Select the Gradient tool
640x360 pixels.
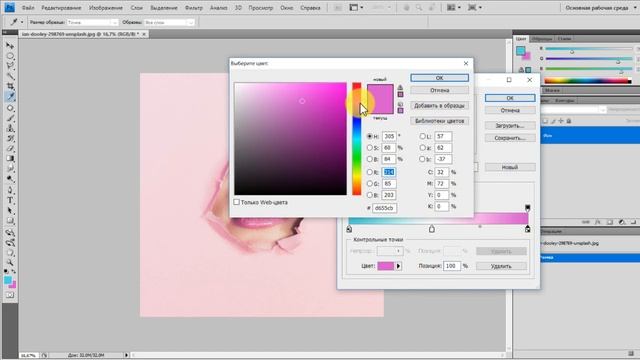pyautogui.click(x=10, y=159)
